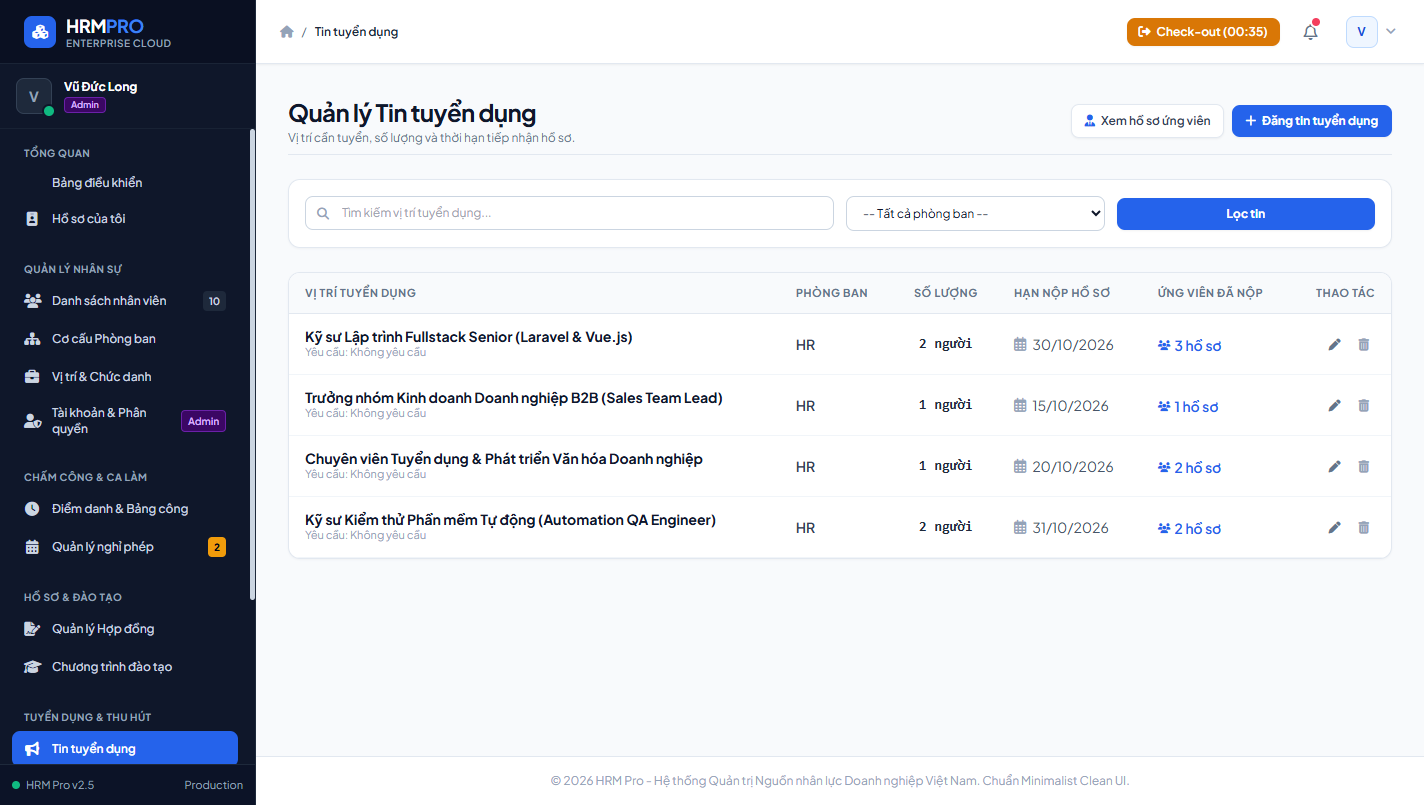This screenshot has width=1424, height=805.
Task: Go to Điểm danh & Bảng công
Action: [125, 509]
